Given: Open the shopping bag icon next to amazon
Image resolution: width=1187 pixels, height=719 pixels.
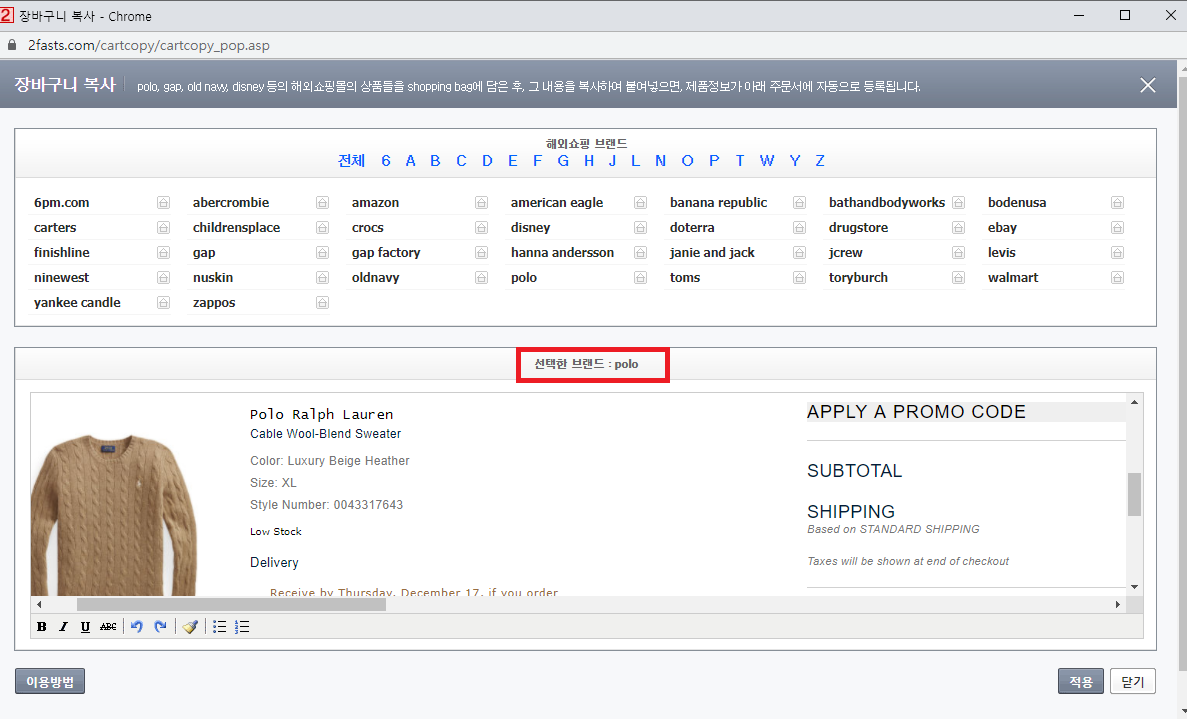Looking at the screenshot, I should [481, 203].
